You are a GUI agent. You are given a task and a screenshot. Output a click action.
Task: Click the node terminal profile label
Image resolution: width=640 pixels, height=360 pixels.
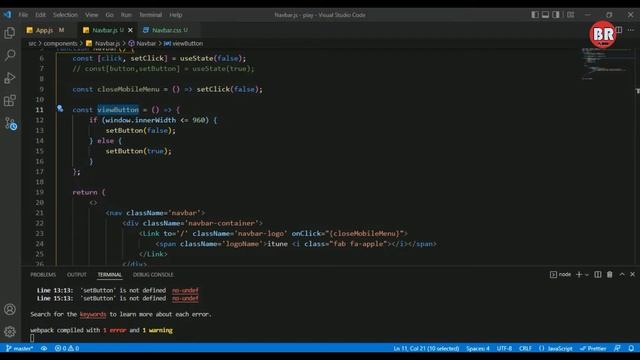565,274
